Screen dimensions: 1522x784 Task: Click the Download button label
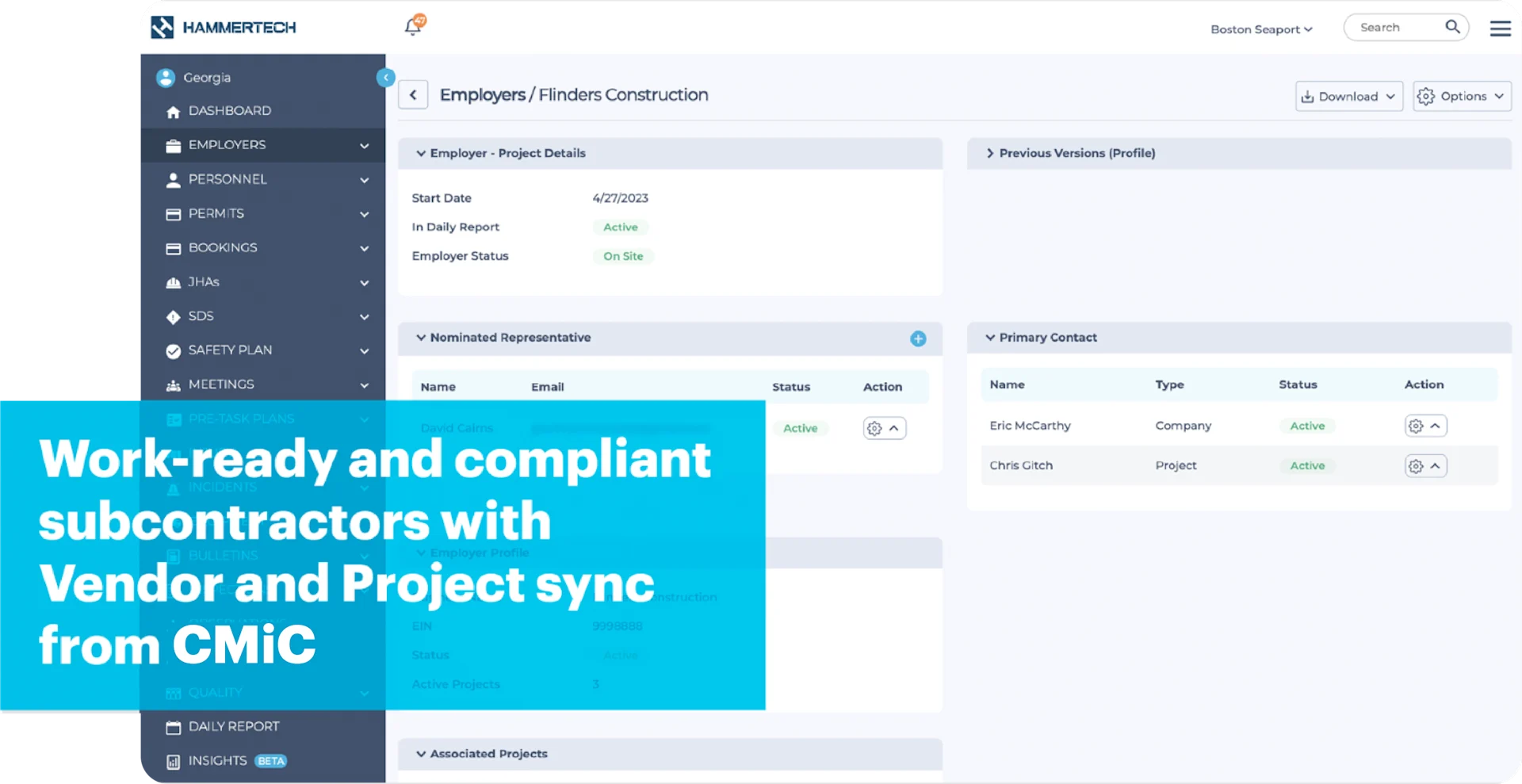point(1348,97)
